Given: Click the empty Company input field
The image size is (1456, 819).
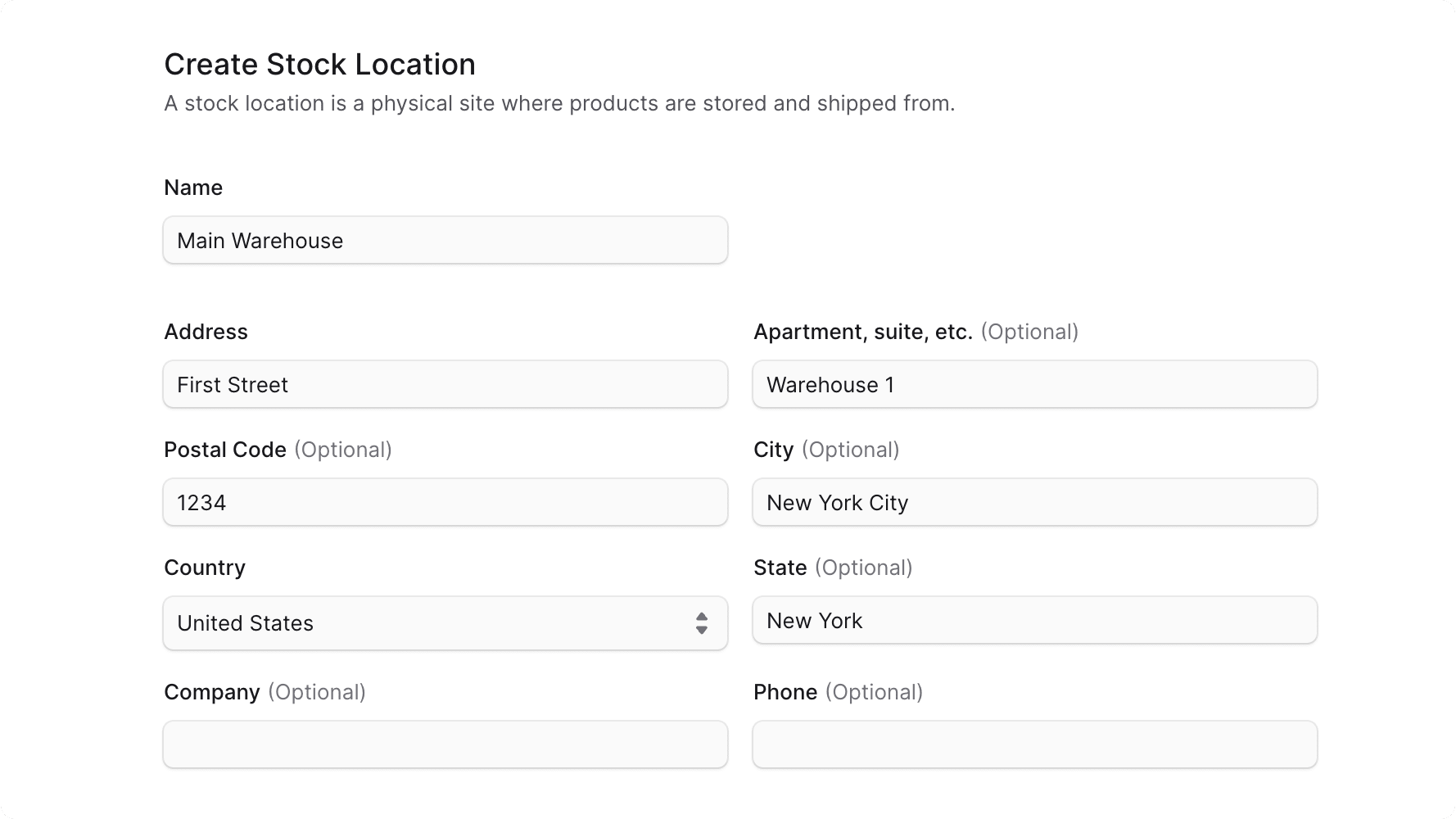Looking at the screenshot, I should 445,744.
